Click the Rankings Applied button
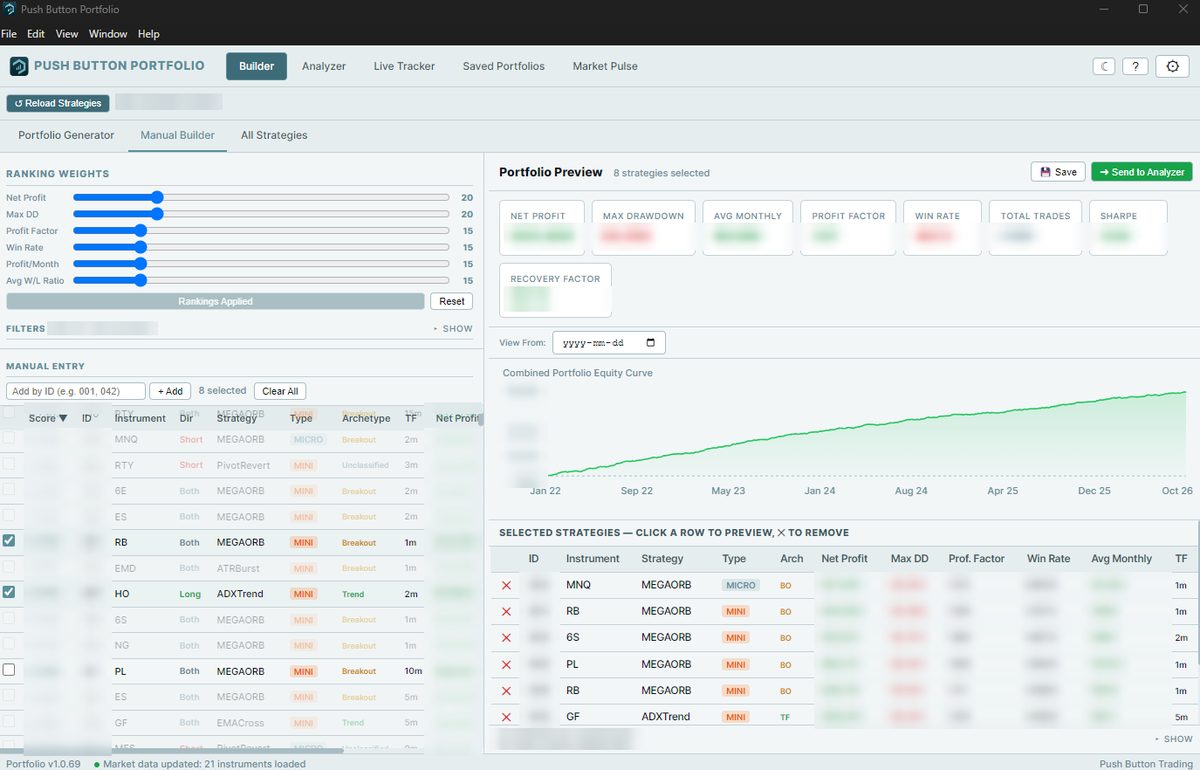 click(x=215, y=301)
